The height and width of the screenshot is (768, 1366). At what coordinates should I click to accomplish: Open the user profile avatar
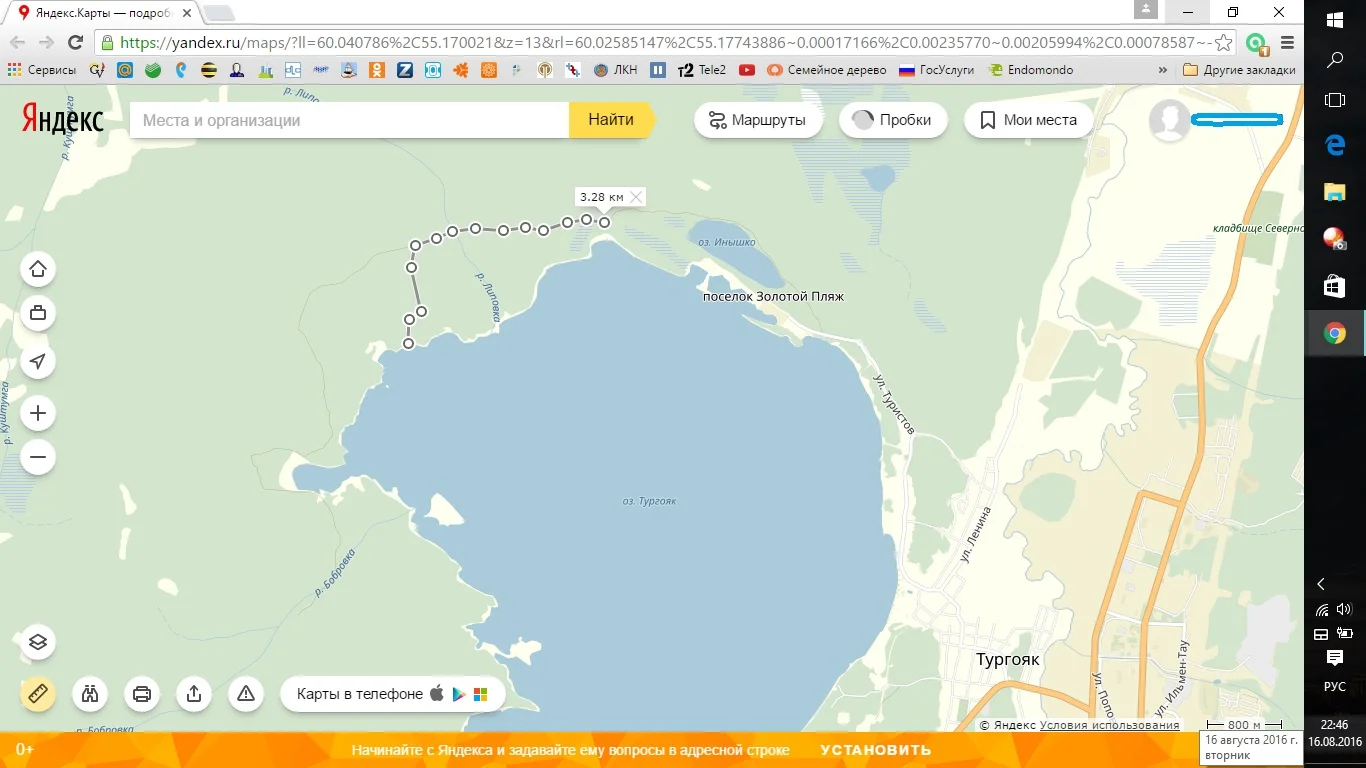click(1169, 120)
